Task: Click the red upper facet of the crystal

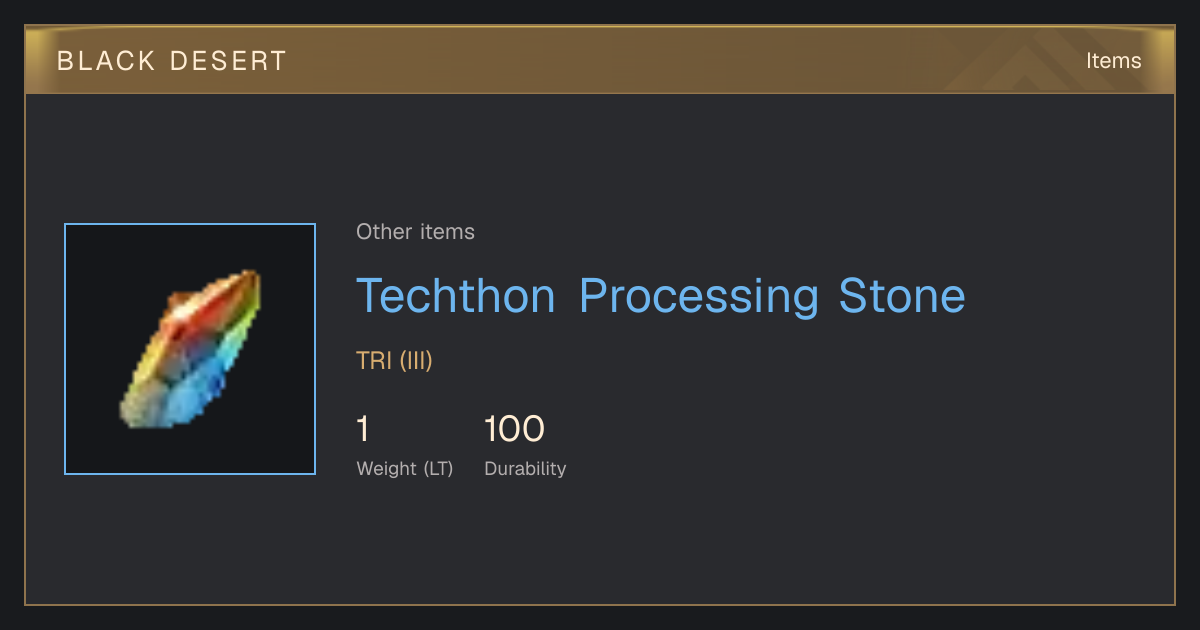Action: pos(205,310)
